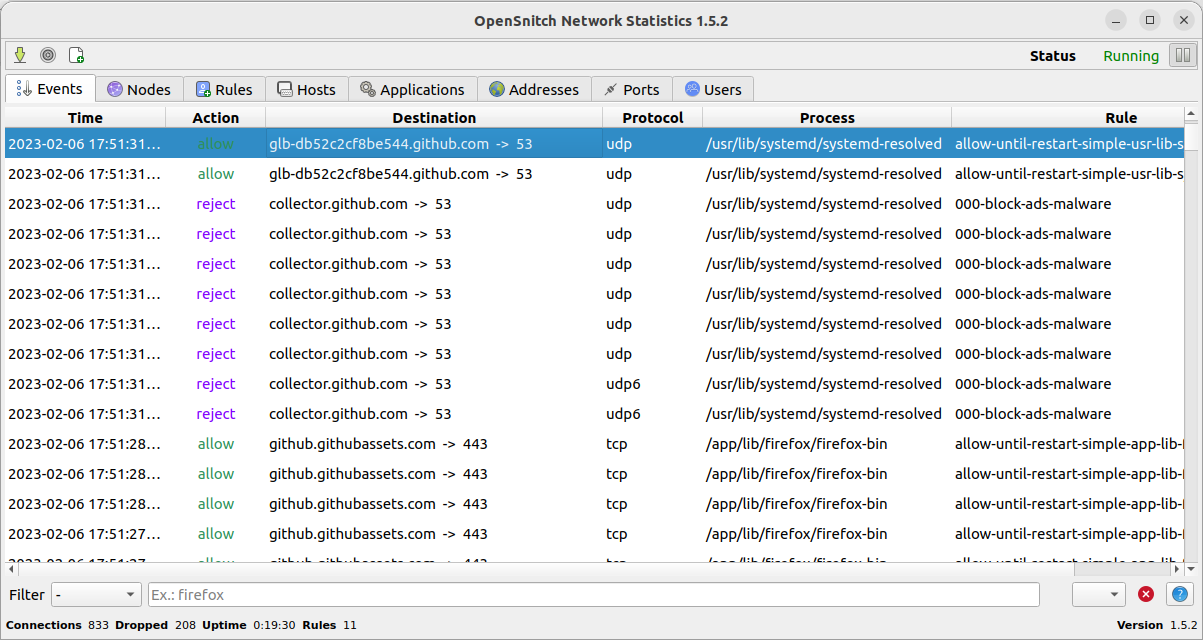Click the filter text input field
Screen dimensions: 1203x640
tap(593, 595)
